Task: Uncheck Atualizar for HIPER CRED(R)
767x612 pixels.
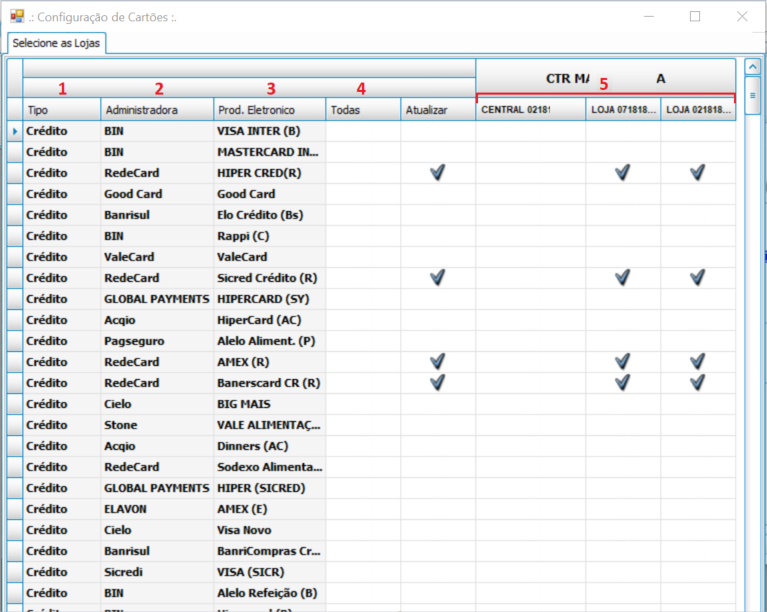Action: tap(438, 173)
